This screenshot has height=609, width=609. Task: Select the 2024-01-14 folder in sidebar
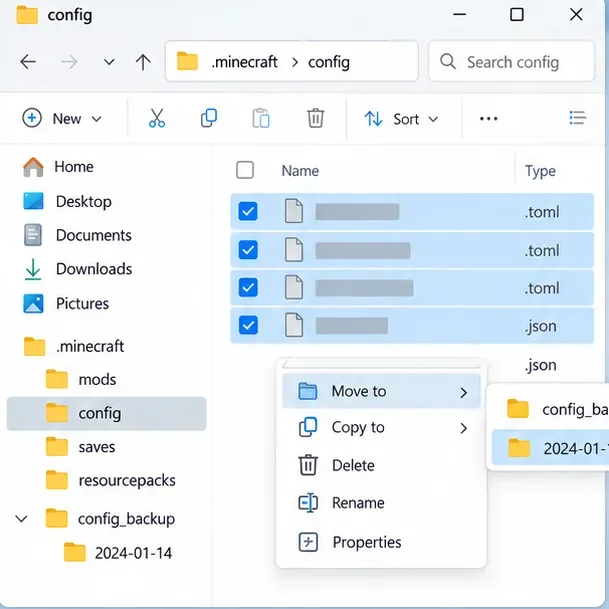pyautogui.click(x=118, y=553)
